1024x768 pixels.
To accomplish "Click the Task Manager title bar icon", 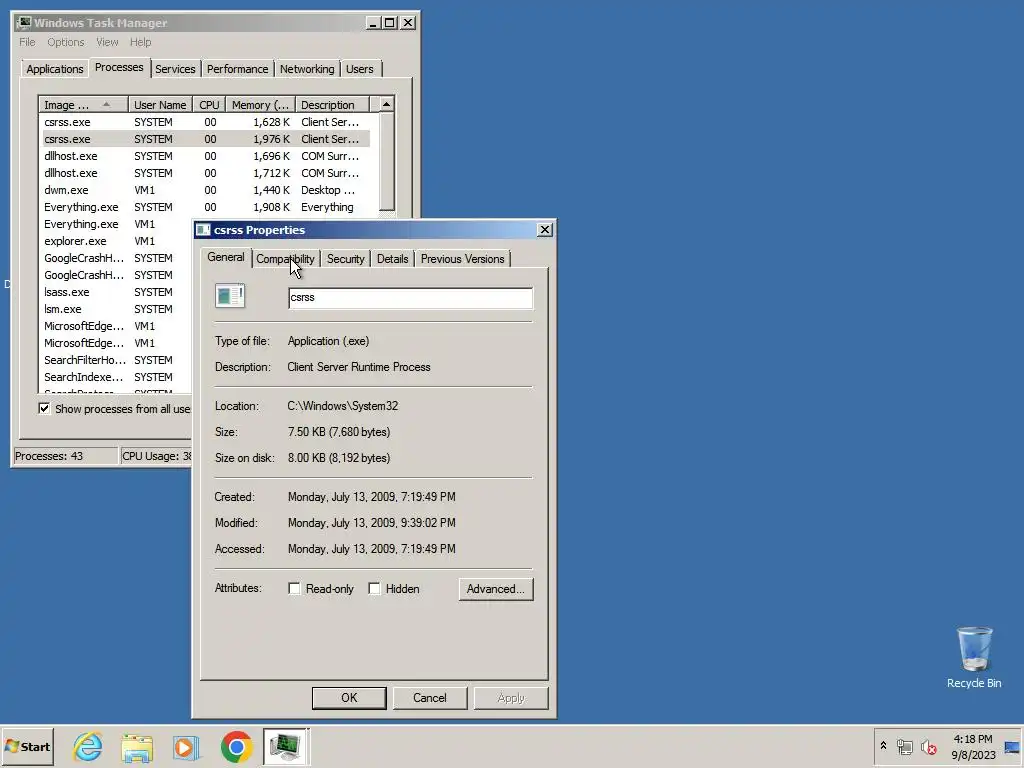I will 24,23.
